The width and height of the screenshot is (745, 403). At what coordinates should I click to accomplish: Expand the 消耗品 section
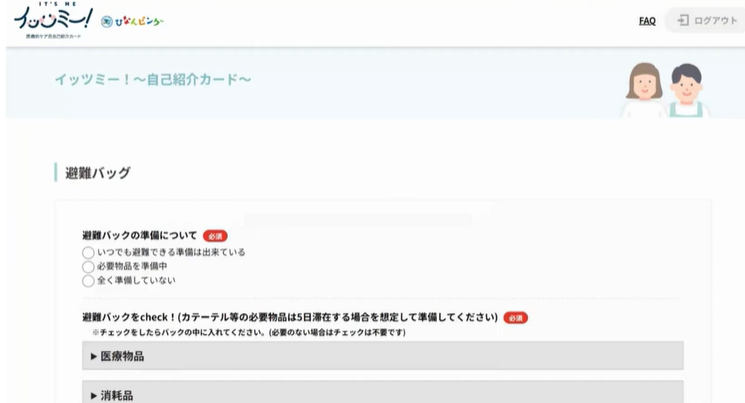click(x=382, y=392)
